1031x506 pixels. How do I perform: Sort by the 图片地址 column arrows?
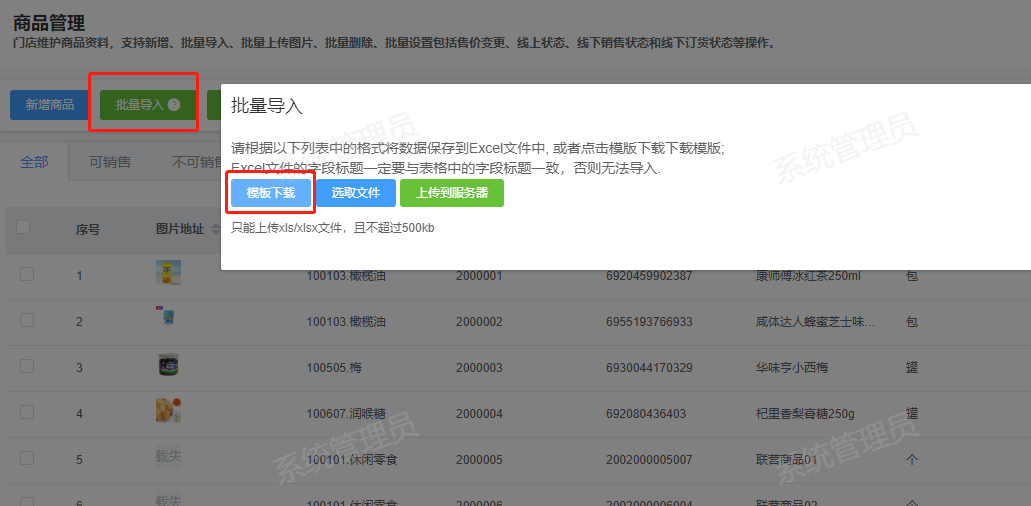pos(214,229)
